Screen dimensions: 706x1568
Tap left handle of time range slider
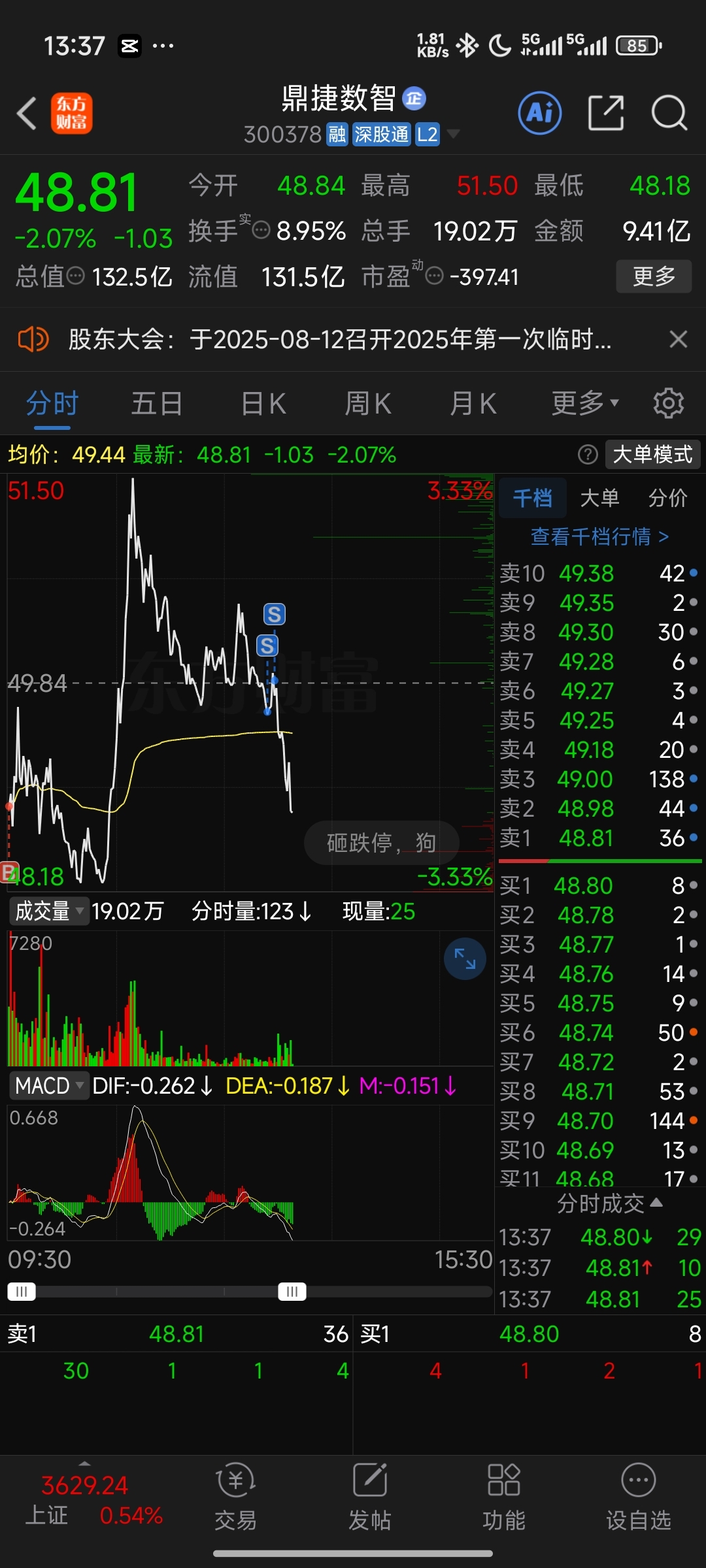(x=22, y=1292)
